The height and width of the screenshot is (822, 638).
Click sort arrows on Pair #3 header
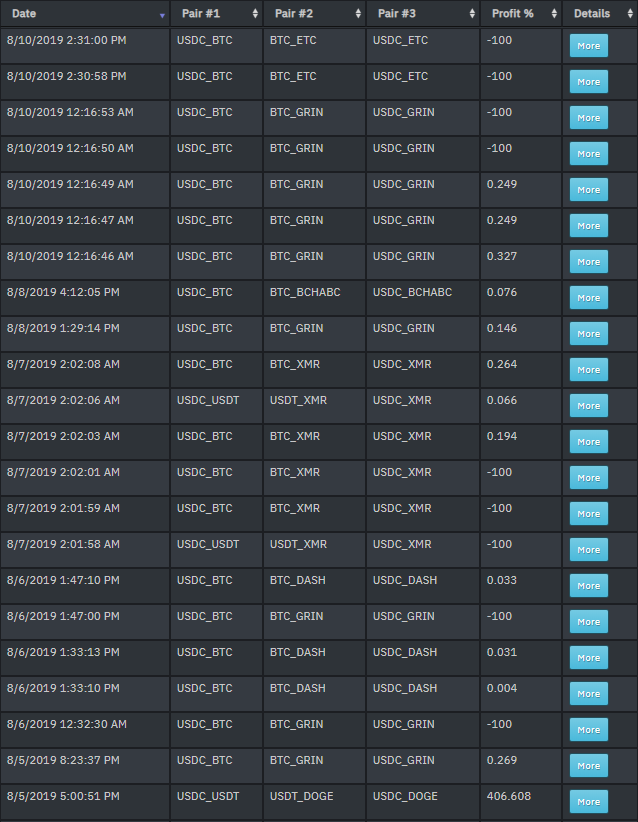472,14
